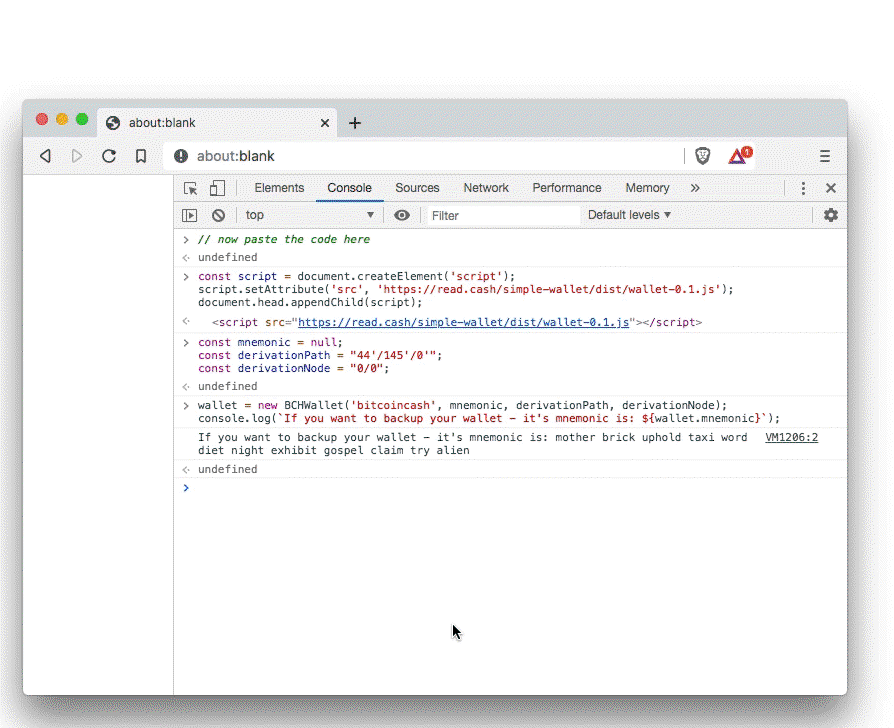
Task: Click the document.head.appendChild line
Action: (310, 302)
